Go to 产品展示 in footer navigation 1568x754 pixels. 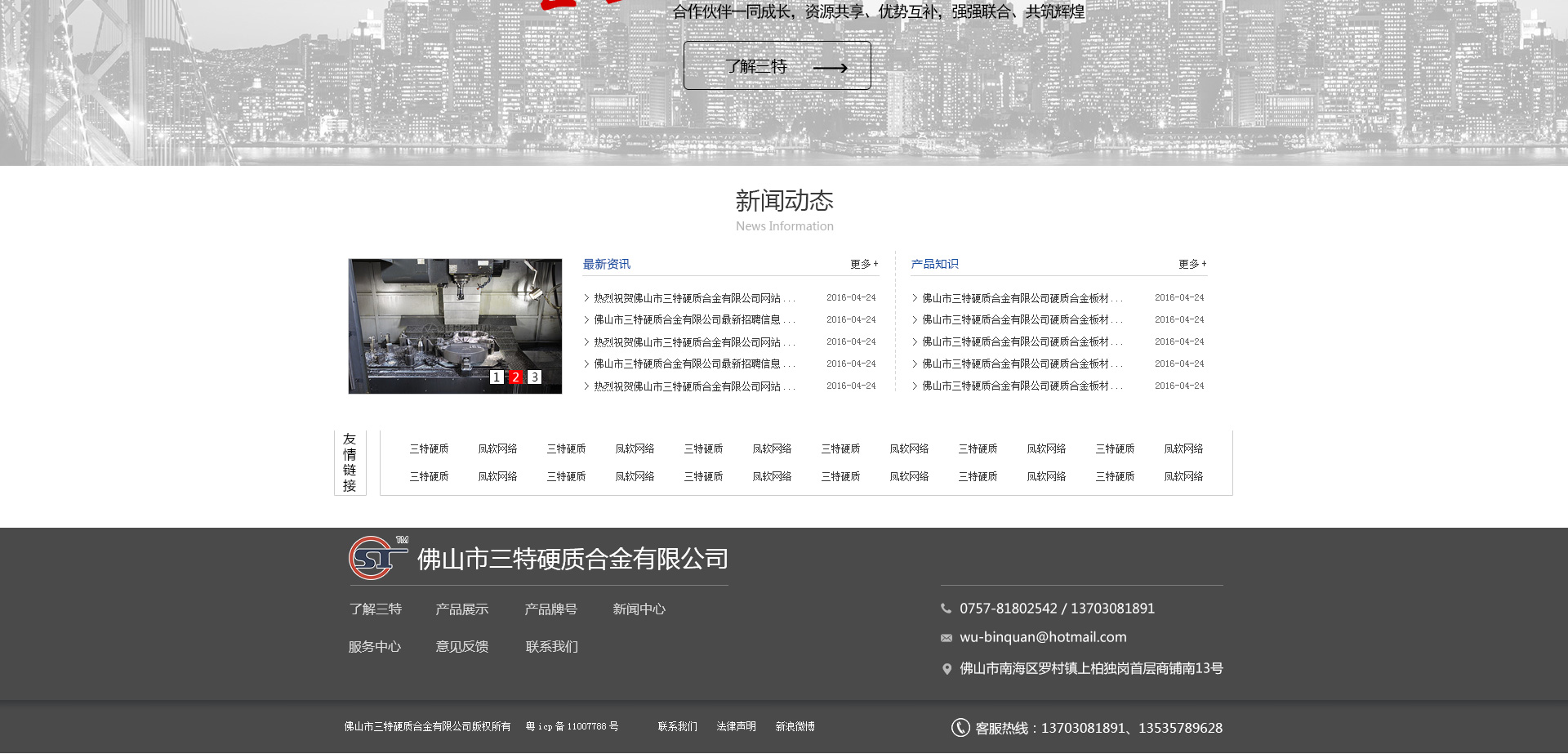(x=461, y=609)
